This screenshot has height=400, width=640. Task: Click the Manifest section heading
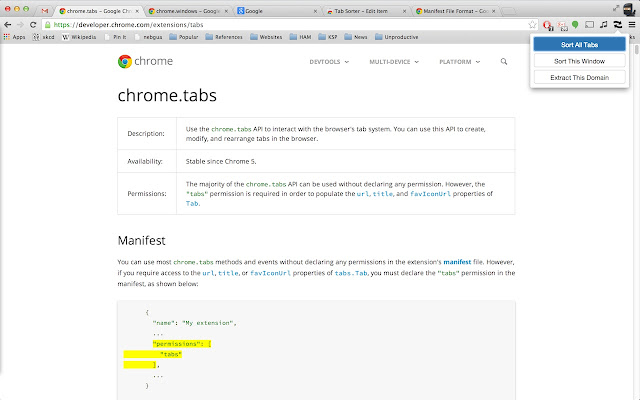(141, 240)
